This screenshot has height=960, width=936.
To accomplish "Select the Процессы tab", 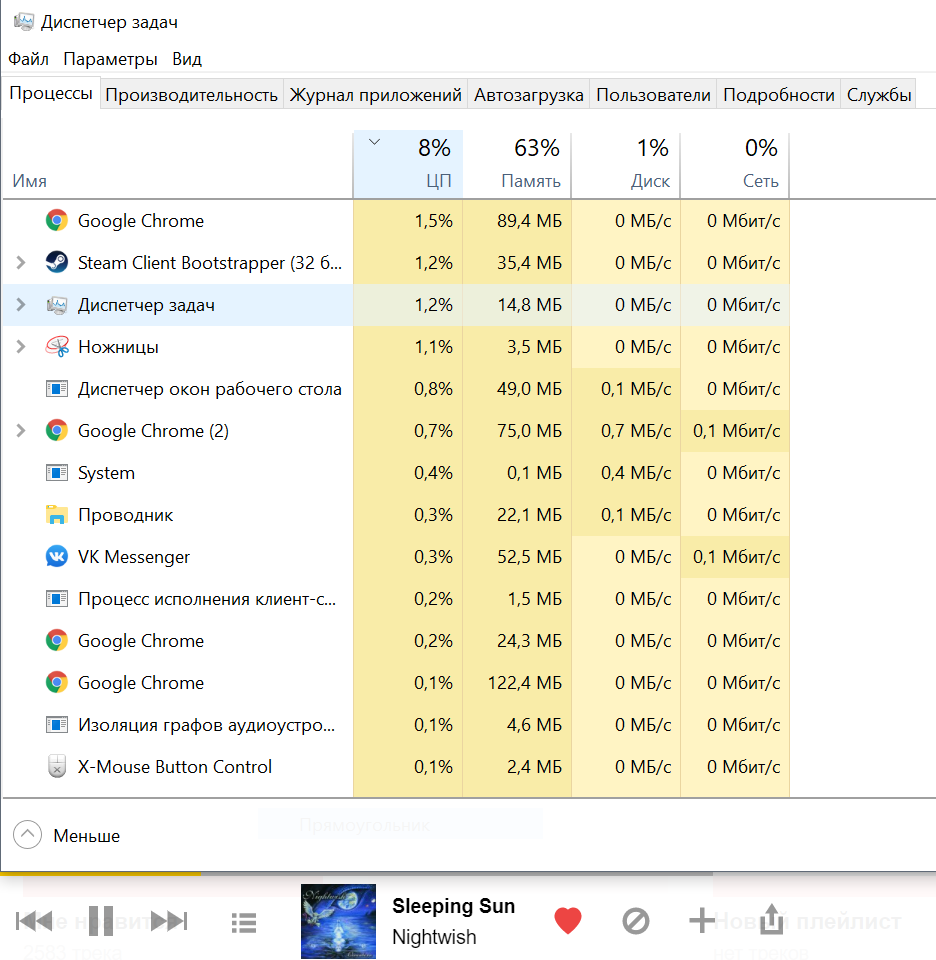I will (x=51, y=93).
